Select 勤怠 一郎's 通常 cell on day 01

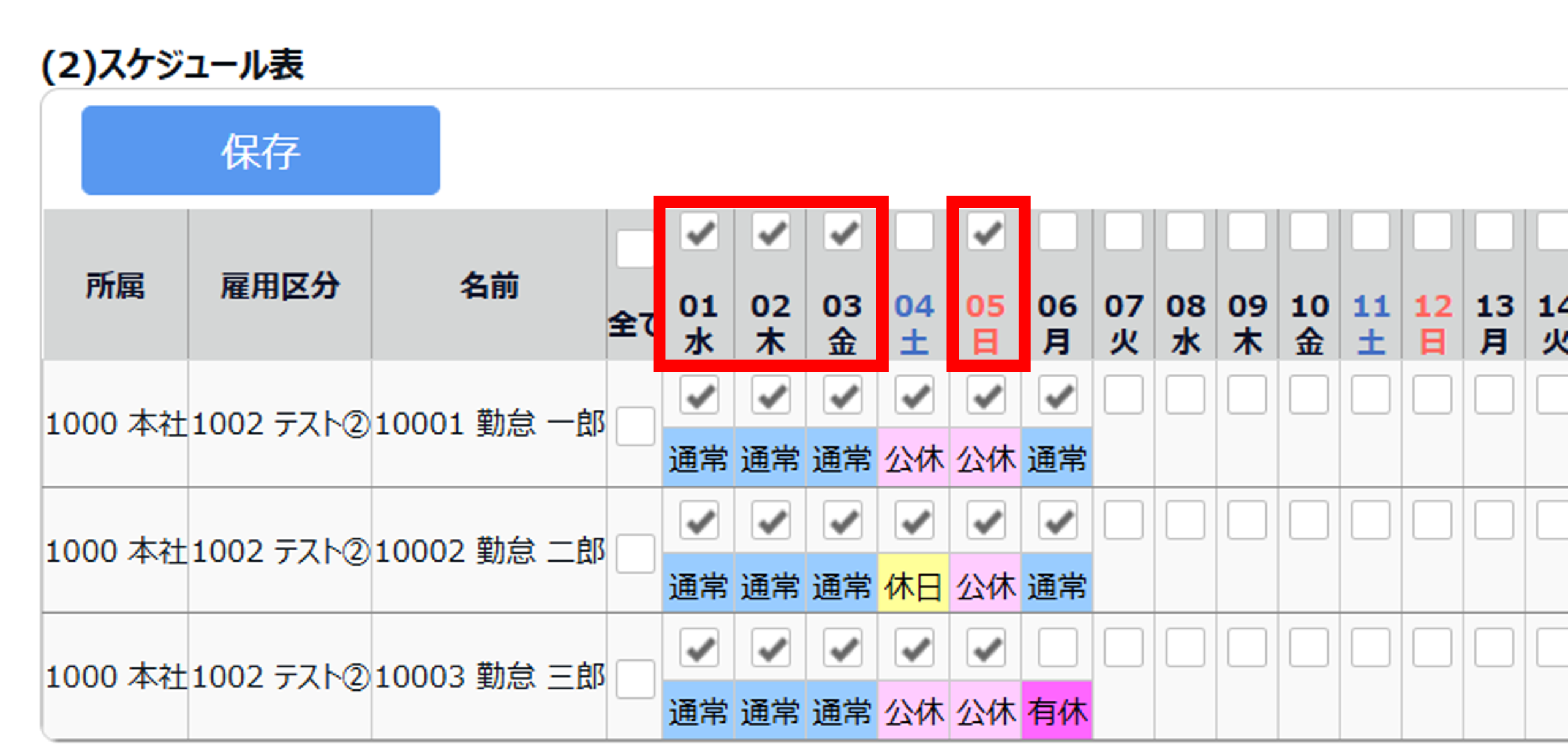(698, 457)
